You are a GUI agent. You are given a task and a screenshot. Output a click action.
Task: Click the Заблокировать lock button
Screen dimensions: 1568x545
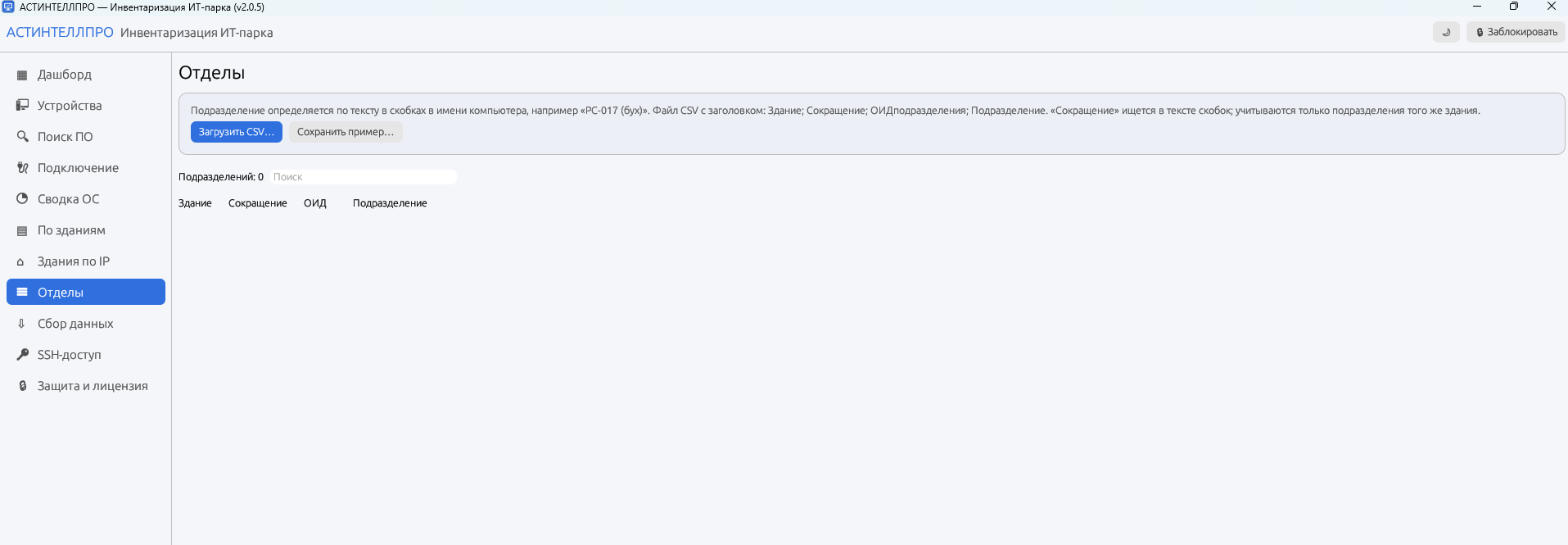click(1516, 32)
